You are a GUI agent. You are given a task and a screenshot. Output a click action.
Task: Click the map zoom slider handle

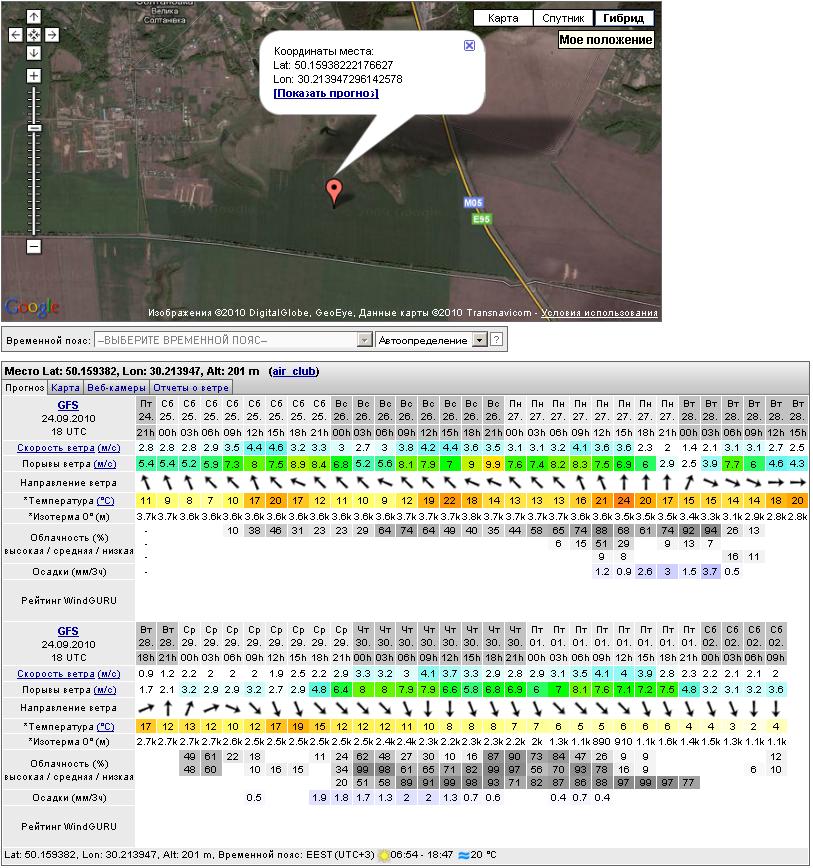[34, 128]
